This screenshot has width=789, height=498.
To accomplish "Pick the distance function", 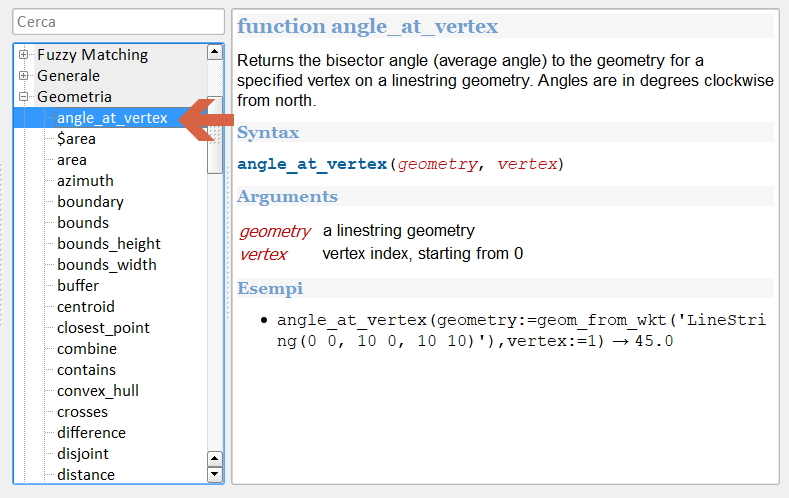I will coord(85,475).
